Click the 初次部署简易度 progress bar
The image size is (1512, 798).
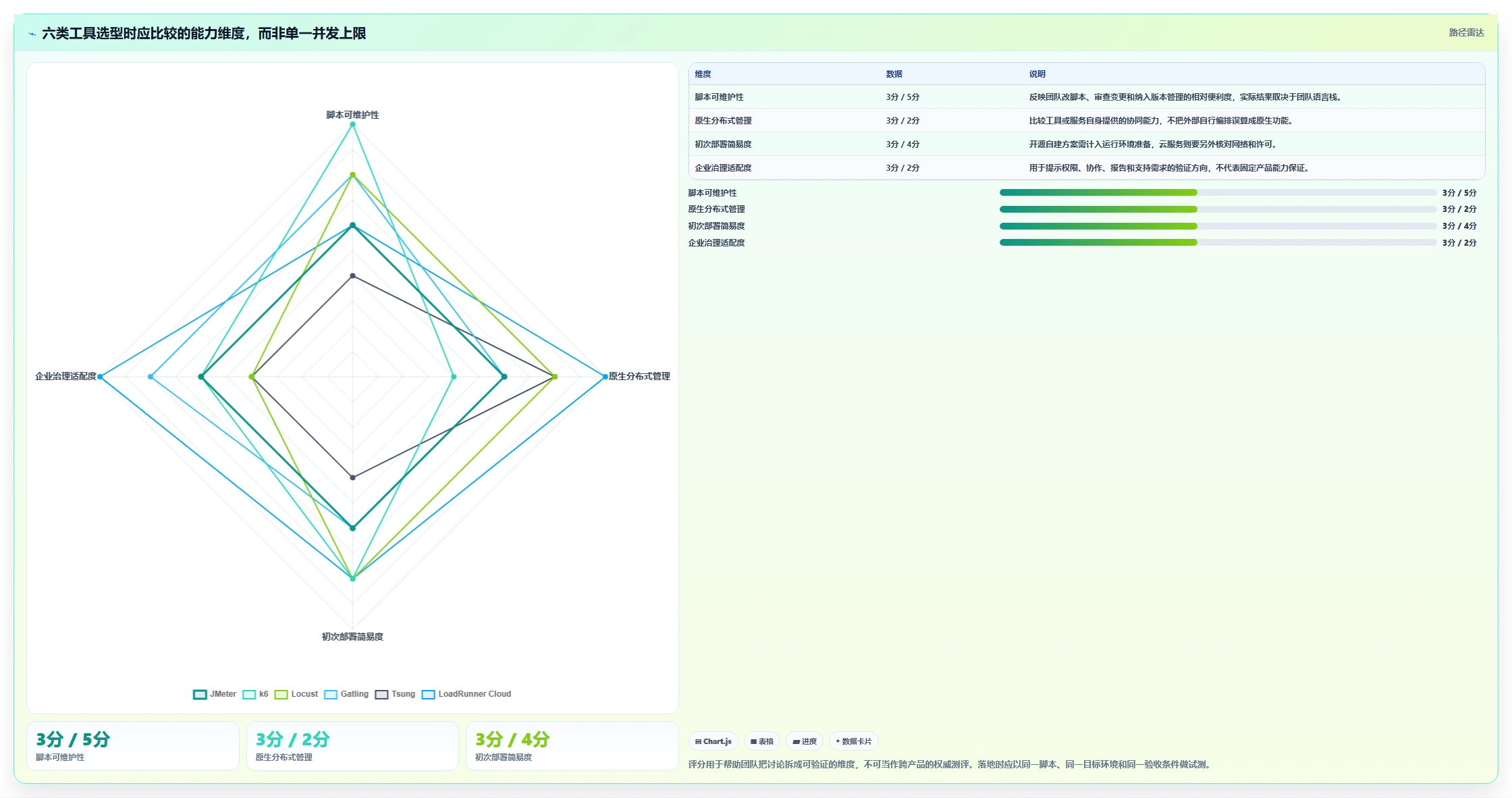click(1218, 226)
